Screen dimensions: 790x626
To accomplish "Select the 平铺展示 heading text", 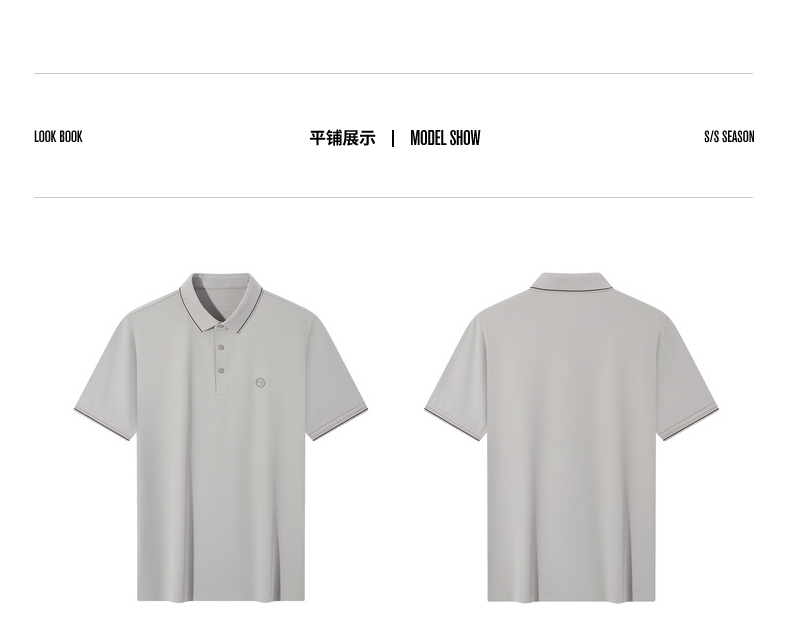I will tap(343, 138).
